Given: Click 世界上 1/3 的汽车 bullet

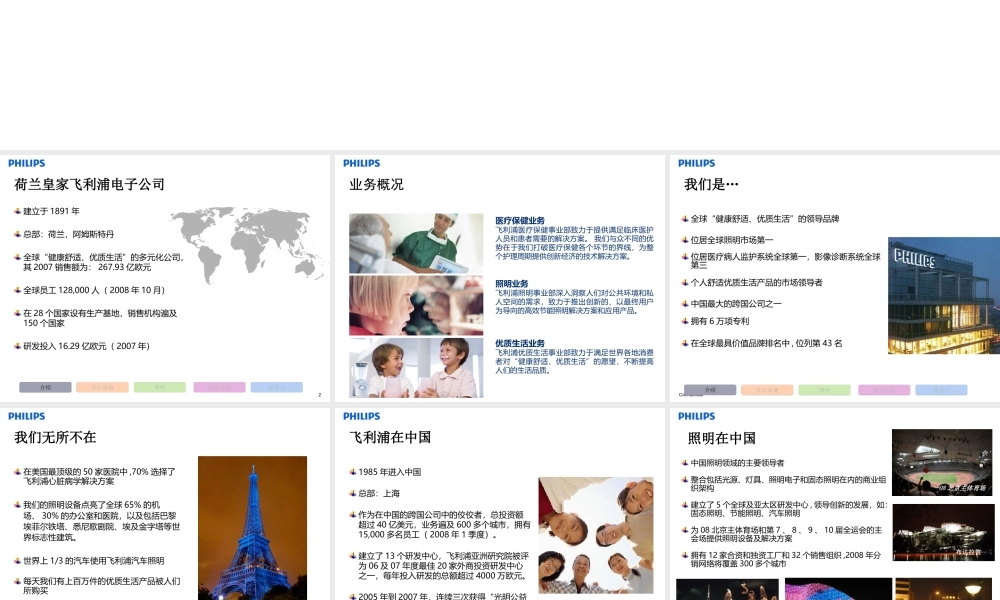Looking at the screenshot, I should pos(94,561).
